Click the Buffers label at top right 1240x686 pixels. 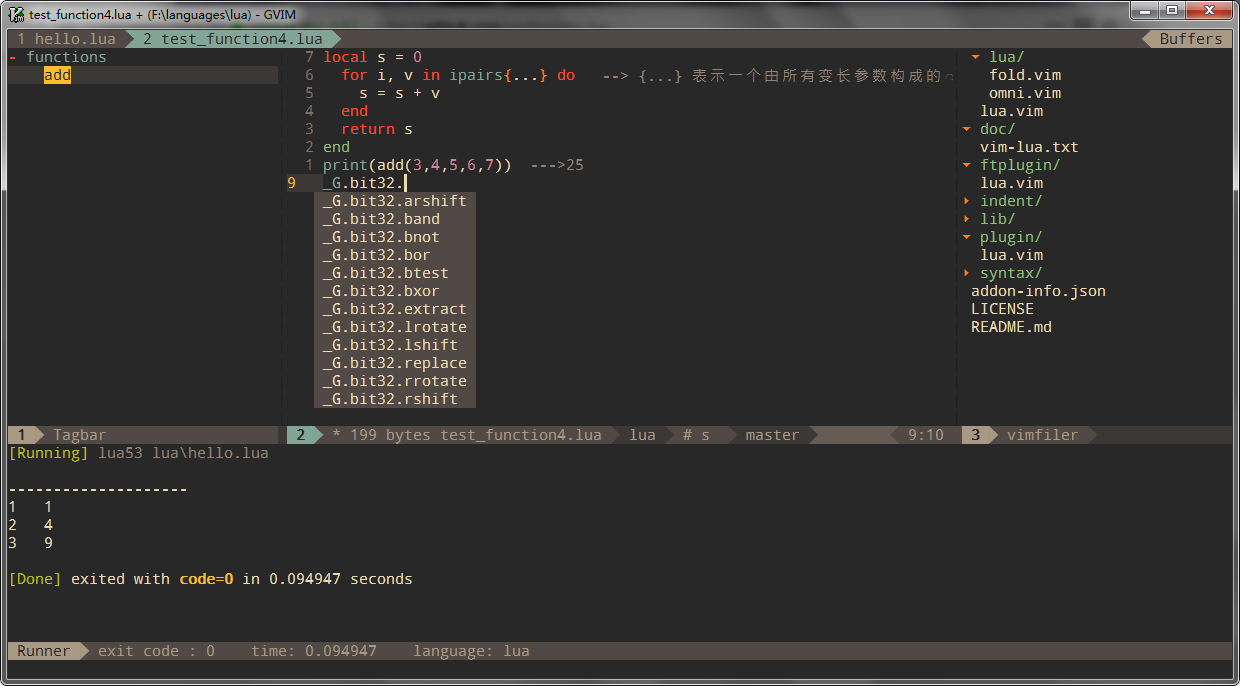[1188, 38]
